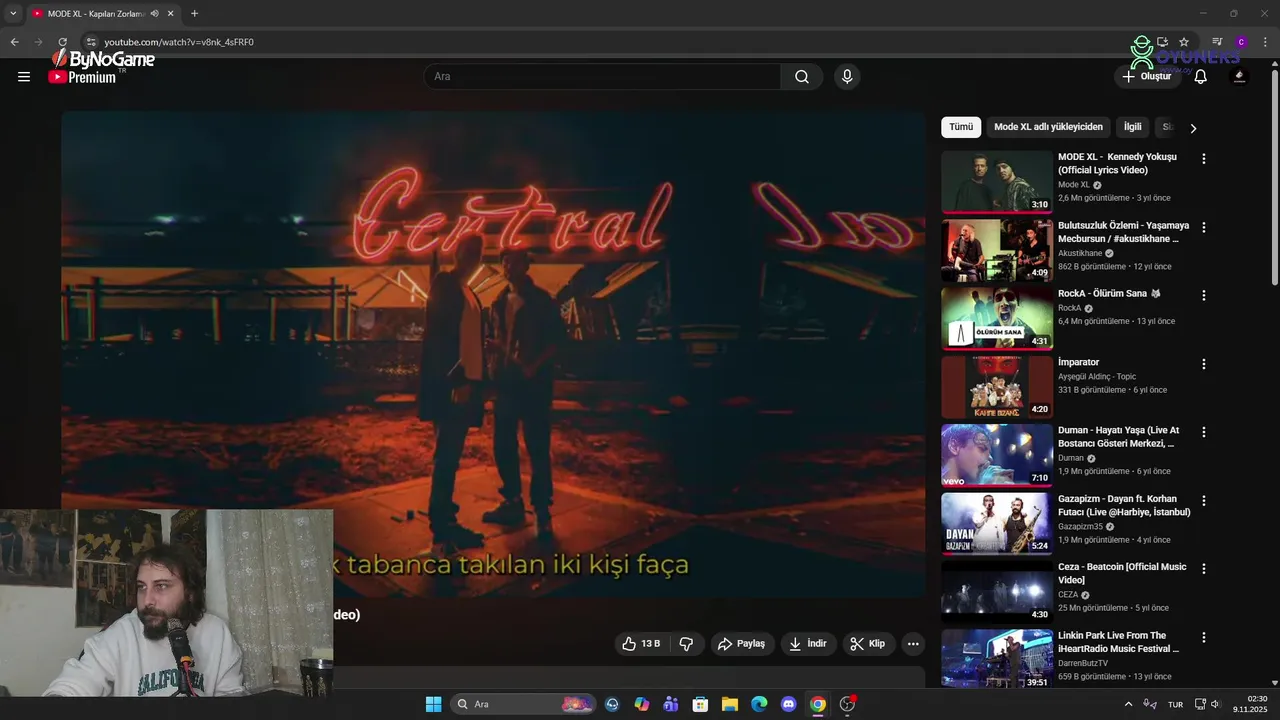Click the search magnifier button
This screenshot has width=1280, height=720.
coord(802,77)
